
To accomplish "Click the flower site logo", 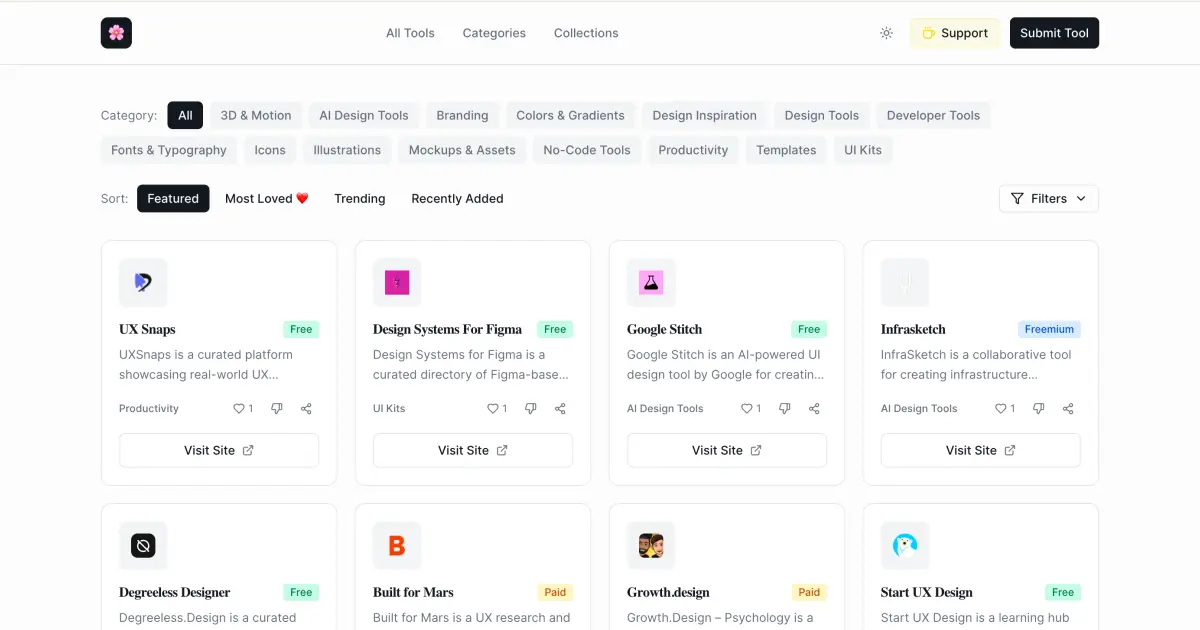I will click(116, 33).
